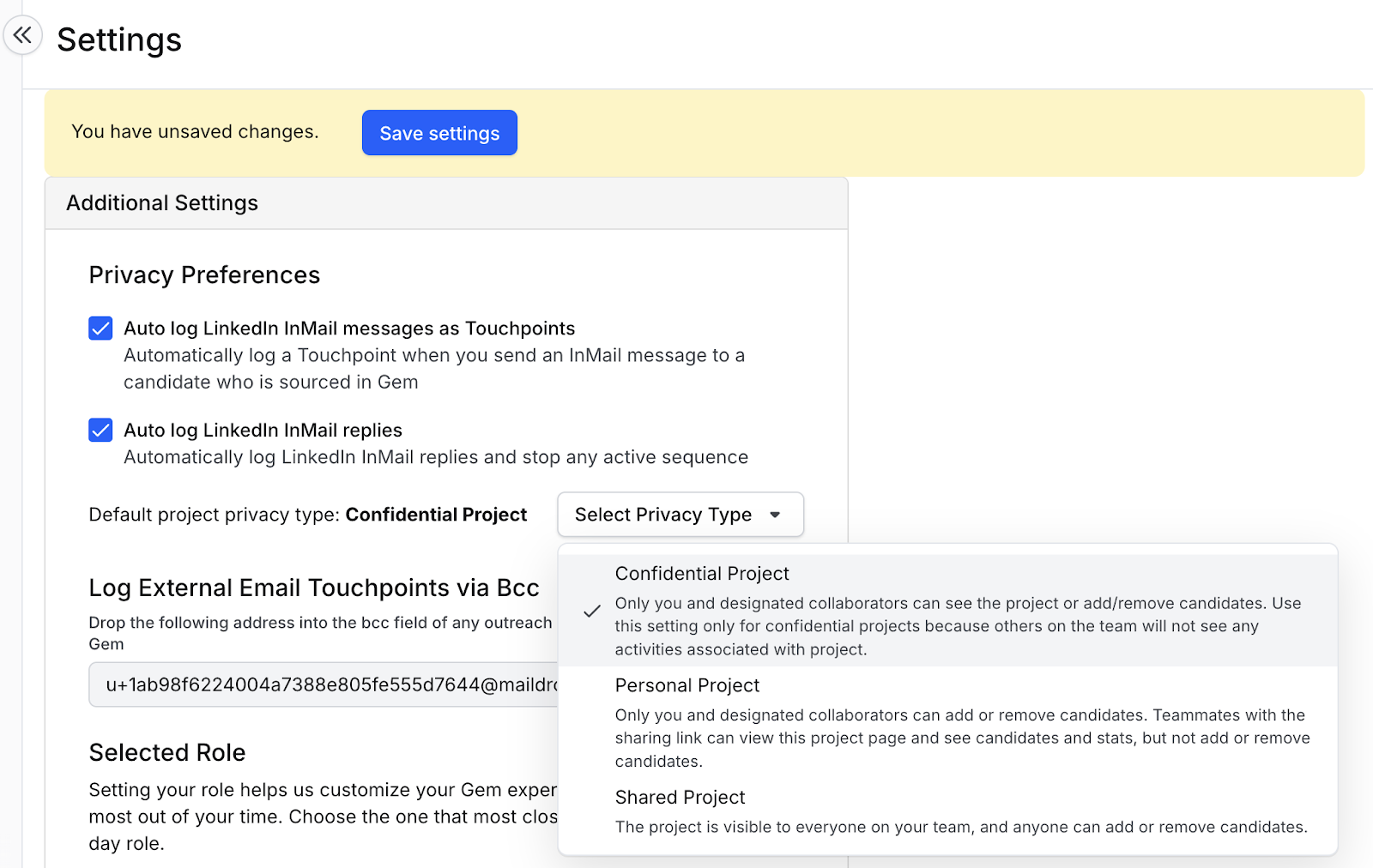Uncheck Auto log LinkedIn InMail messages as Touchpoints

coord(100,329)
